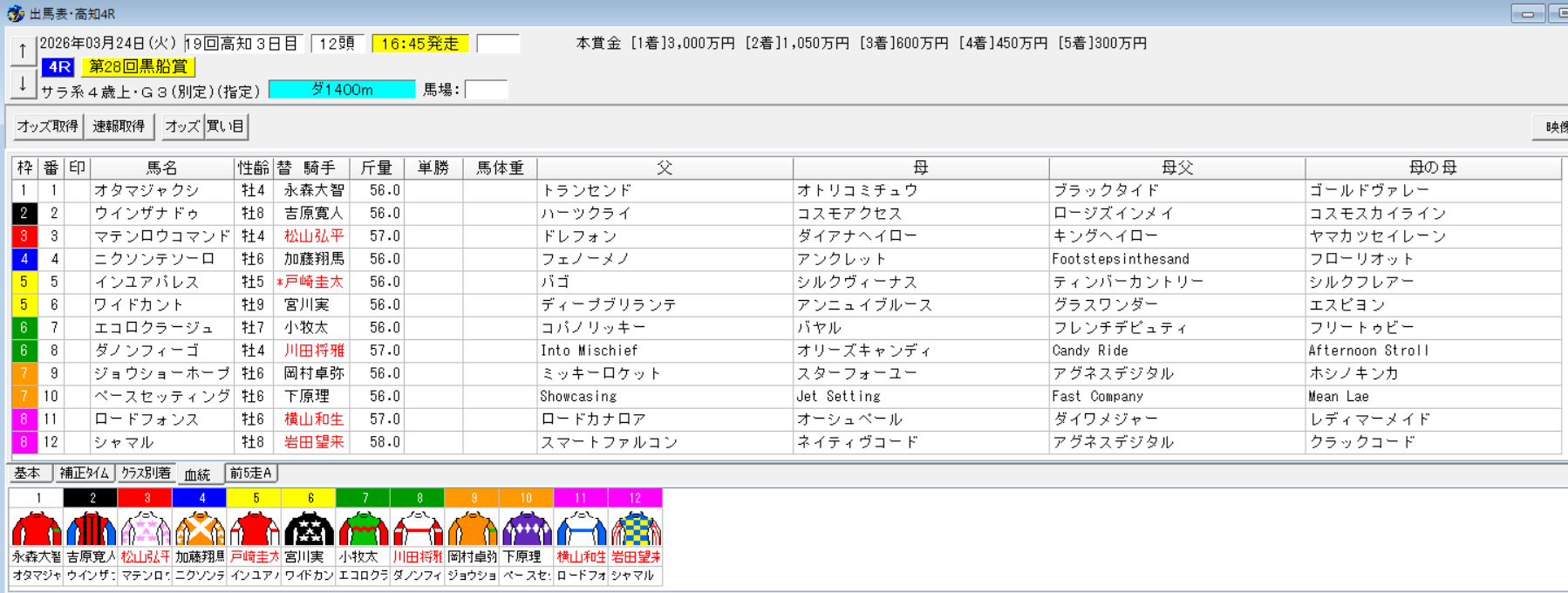This screenshot has width=1568, height=593.
Task: Click the purple diamond silk for horse 10
Action: pos(526,528)
